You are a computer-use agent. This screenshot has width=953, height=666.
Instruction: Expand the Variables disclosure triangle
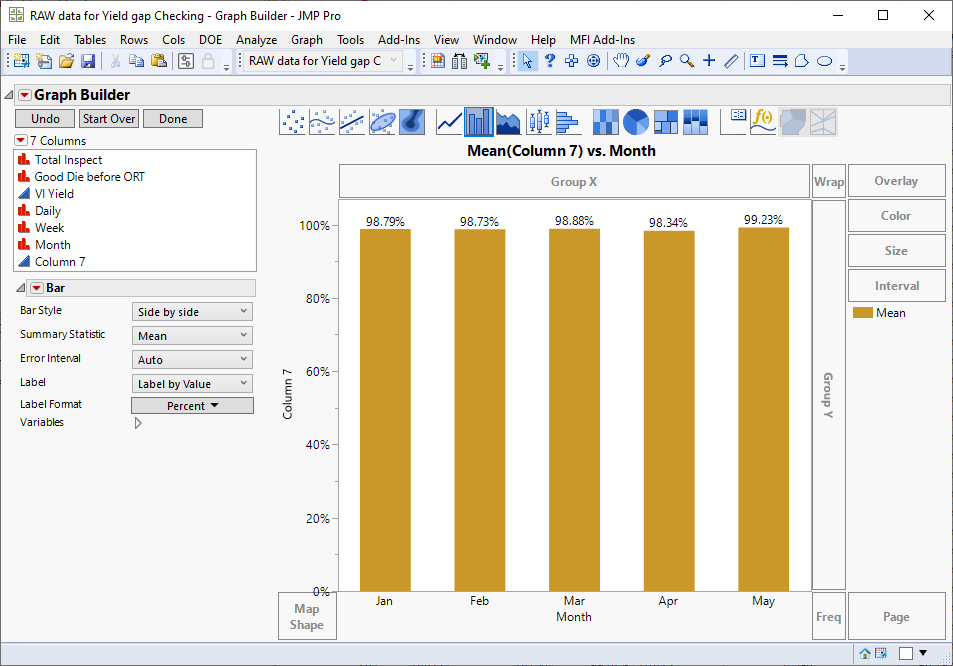138,423
